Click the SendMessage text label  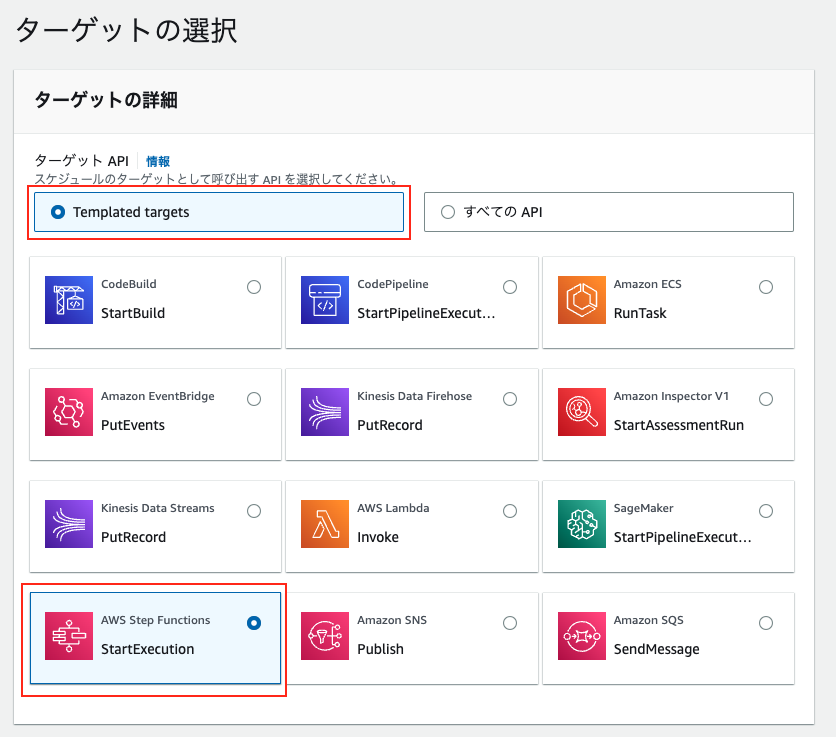(x=656, y=649)
